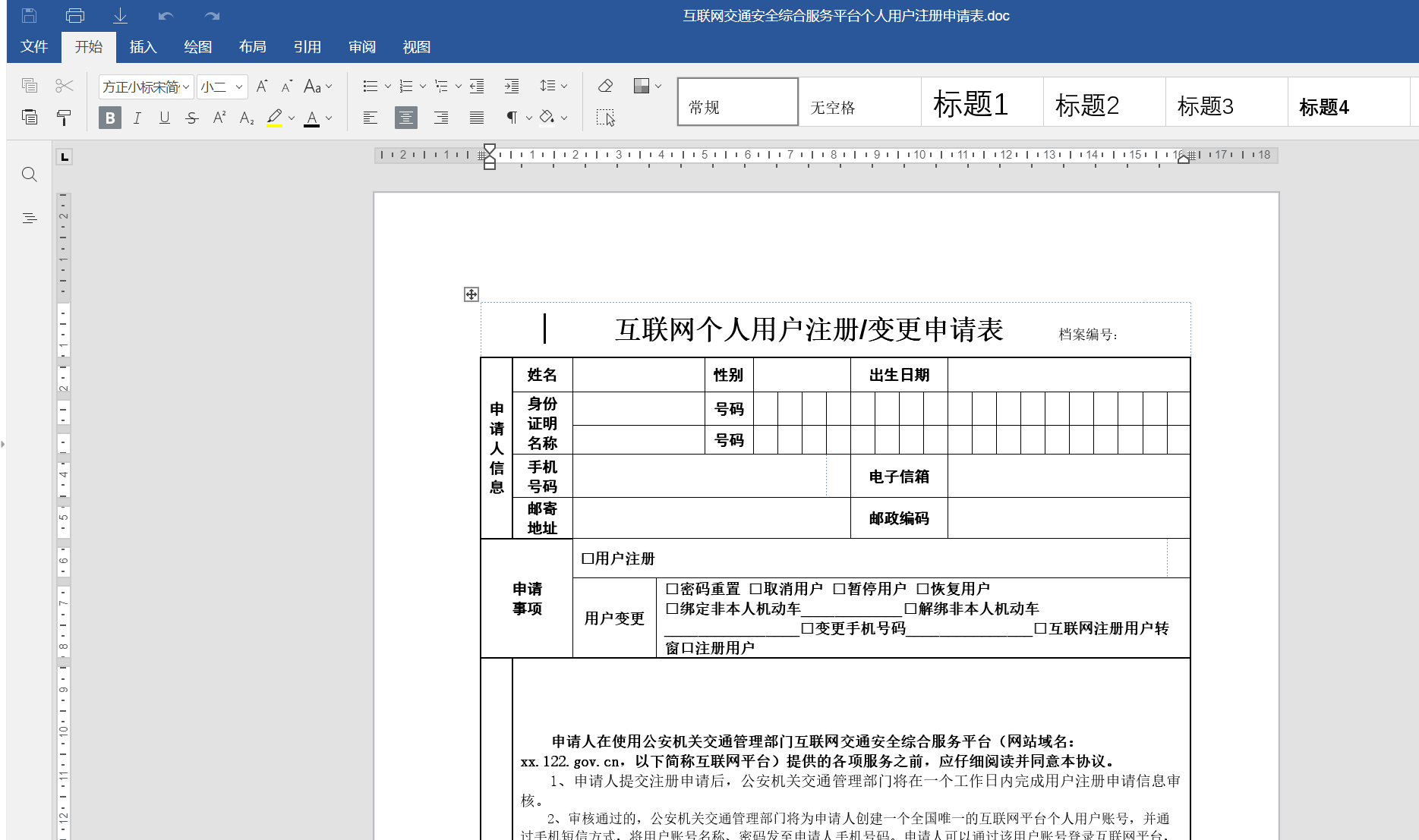Click the table move handle above form
This screenshot has height=840, width=1419.
pyautogui.click(x=471, y=294)
